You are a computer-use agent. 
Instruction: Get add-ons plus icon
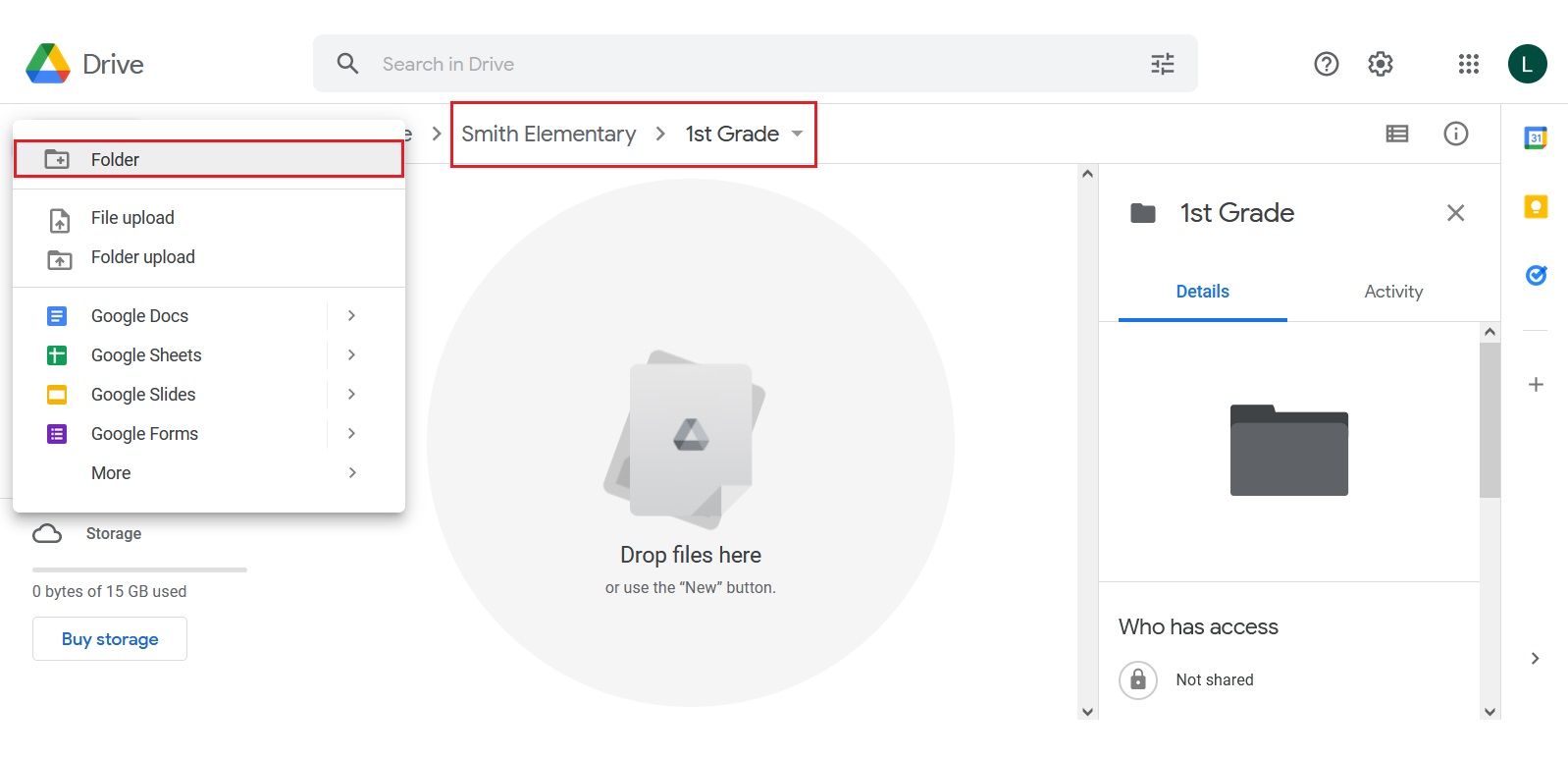click(1537, 384)
